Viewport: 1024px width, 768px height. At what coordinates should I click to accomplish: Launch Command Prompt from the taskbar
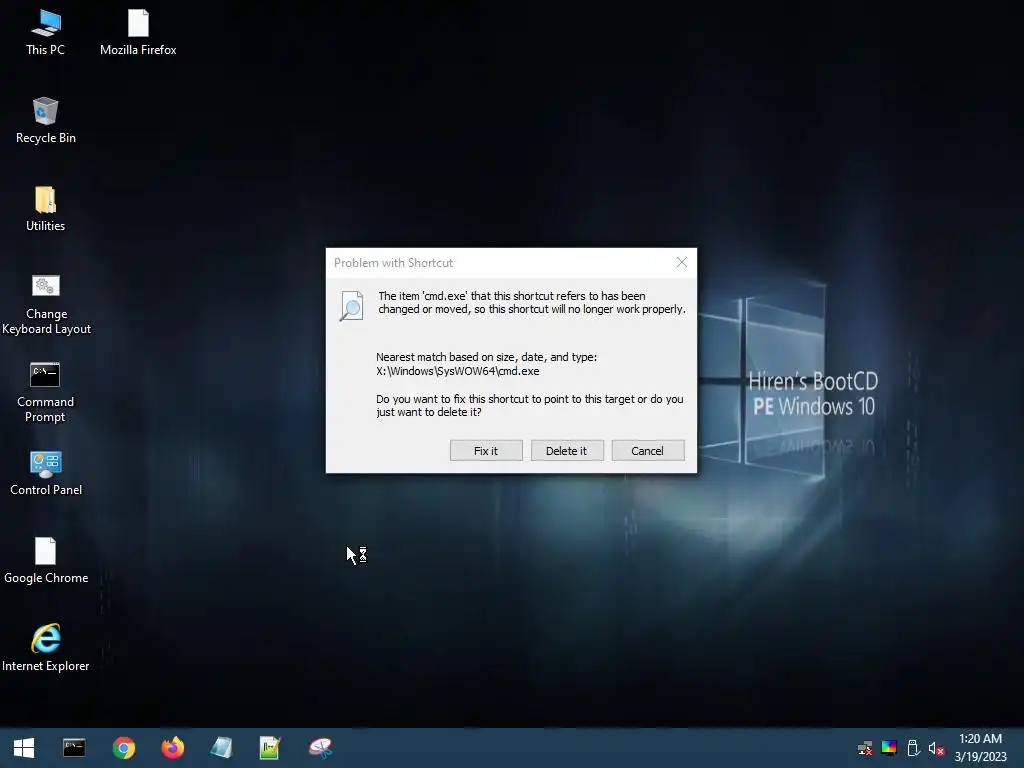pyautogui.click(x=74, y=748)
